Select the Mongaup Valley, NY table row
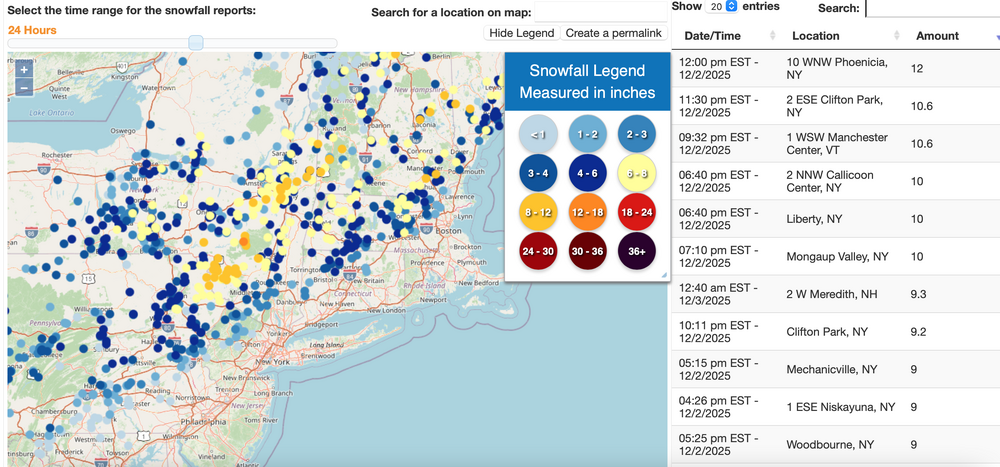 (836, 256)
